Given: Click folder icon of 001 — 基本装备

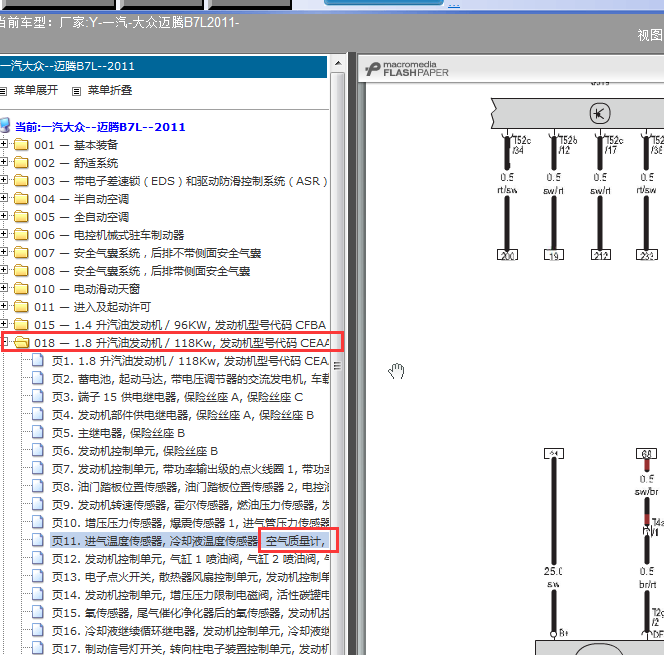Looking at the screenshot, I should click(21, 145).
